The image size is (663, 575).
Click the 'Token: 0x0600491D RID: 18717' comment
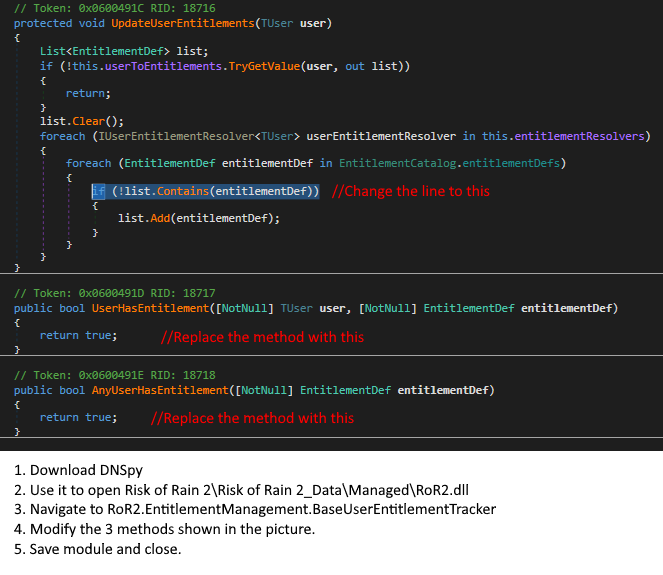tap(115, 293)
